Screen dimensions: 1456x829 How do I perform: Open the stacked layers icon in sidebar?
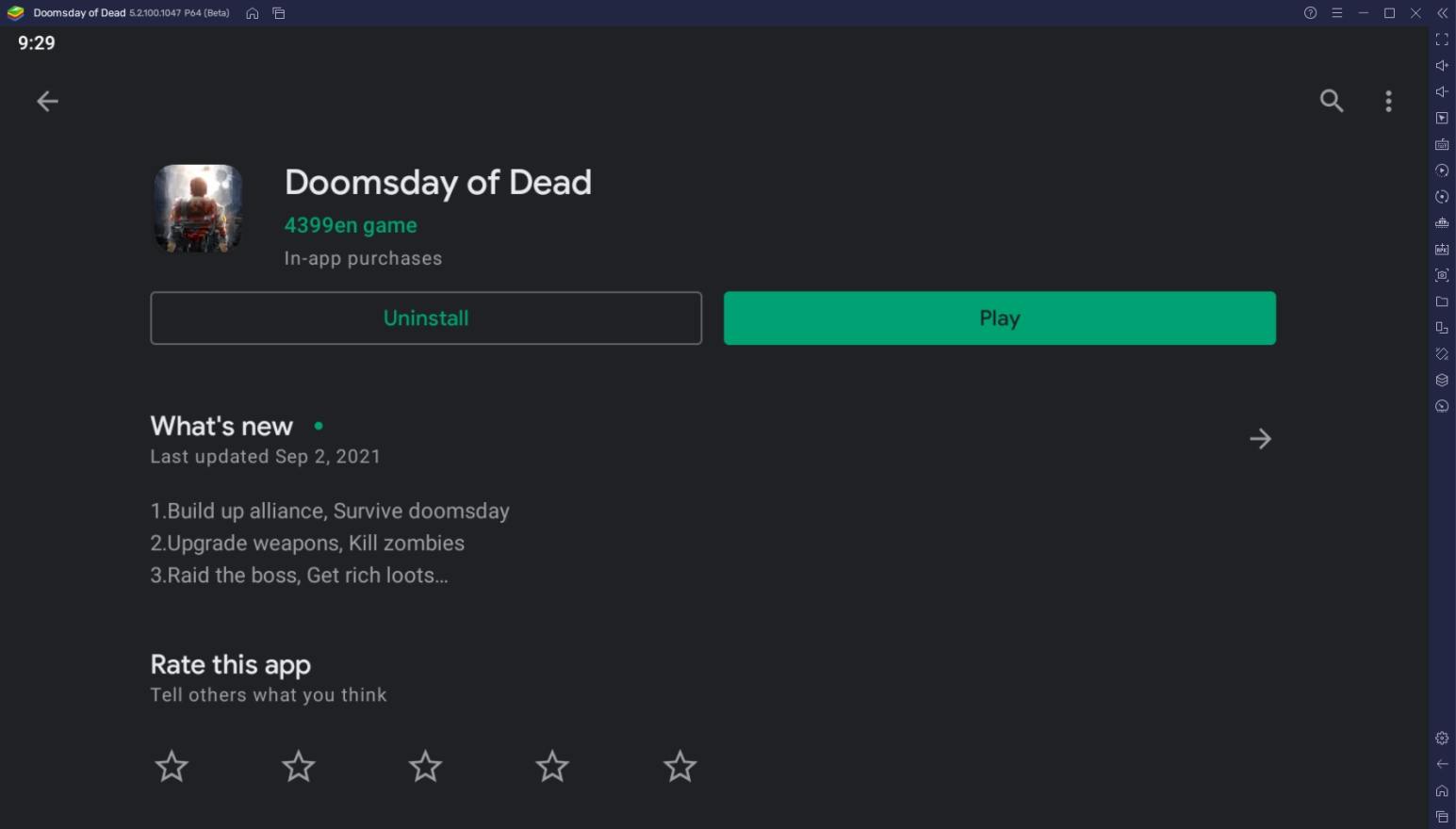[x=1442, y=381]
